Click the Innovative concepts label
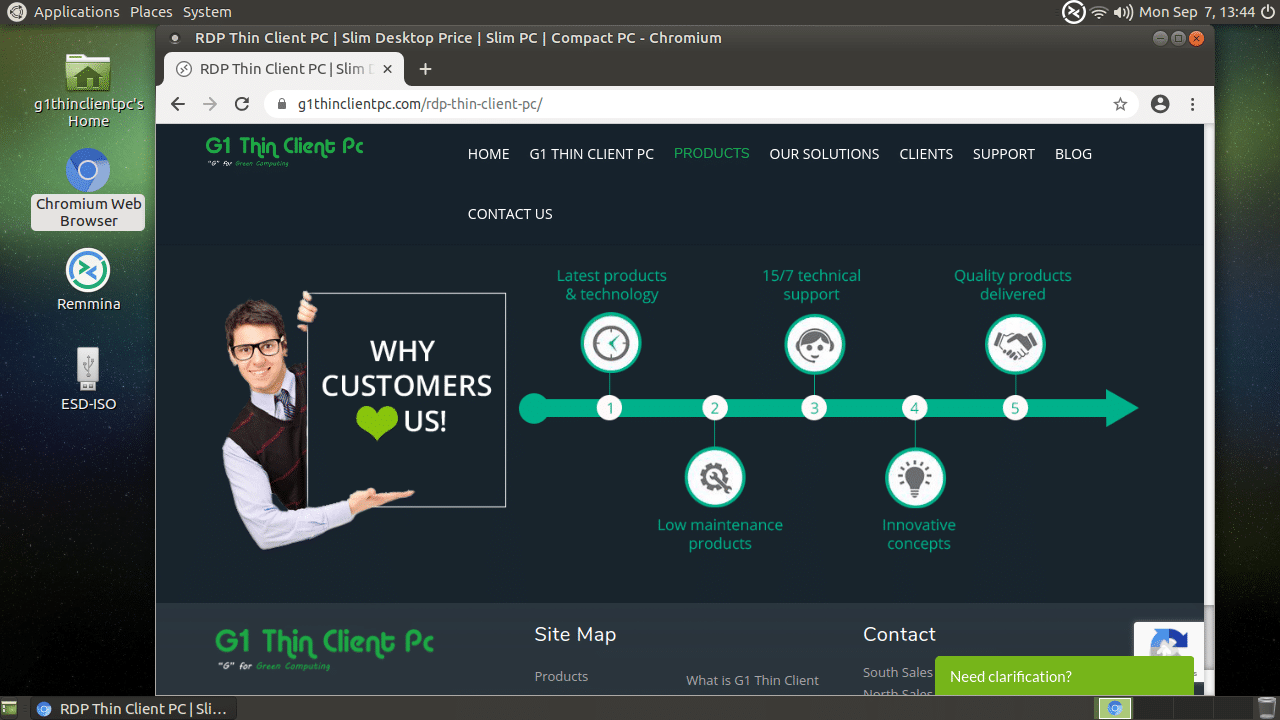 coord(919,534)
